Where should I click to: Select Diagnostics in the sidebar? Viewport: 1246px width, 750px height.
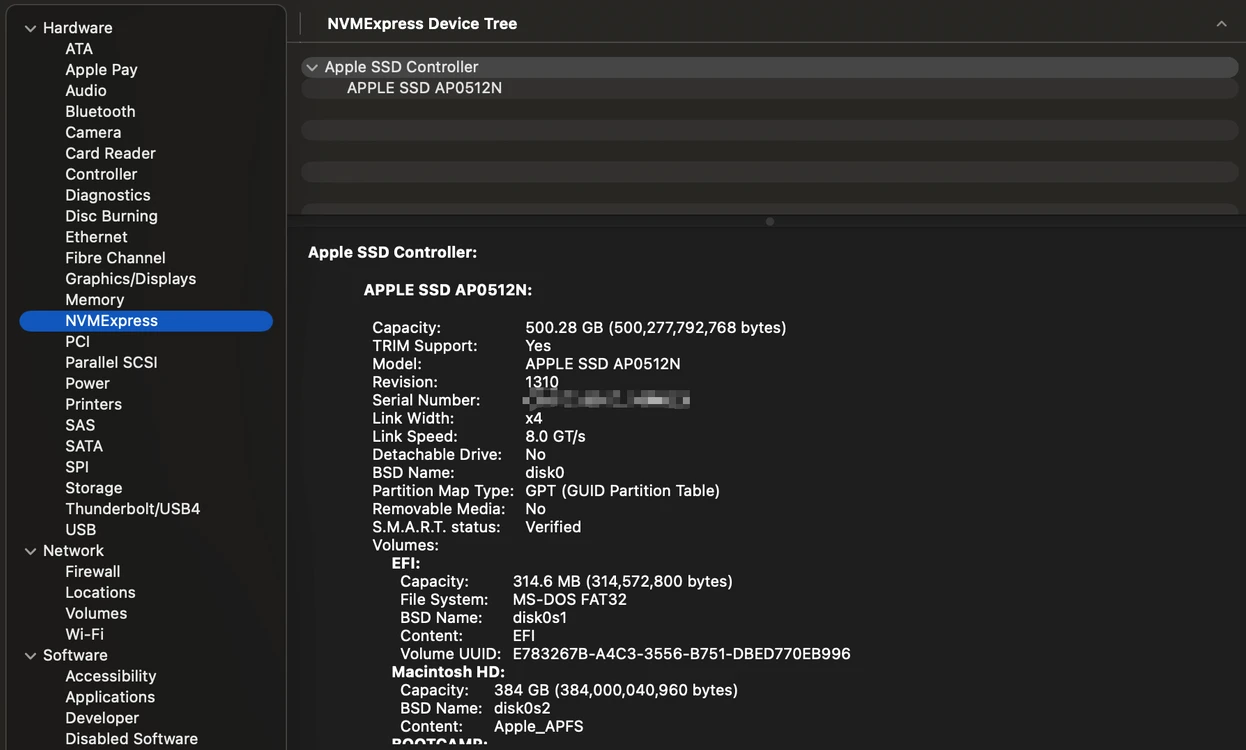coord(108,196)
